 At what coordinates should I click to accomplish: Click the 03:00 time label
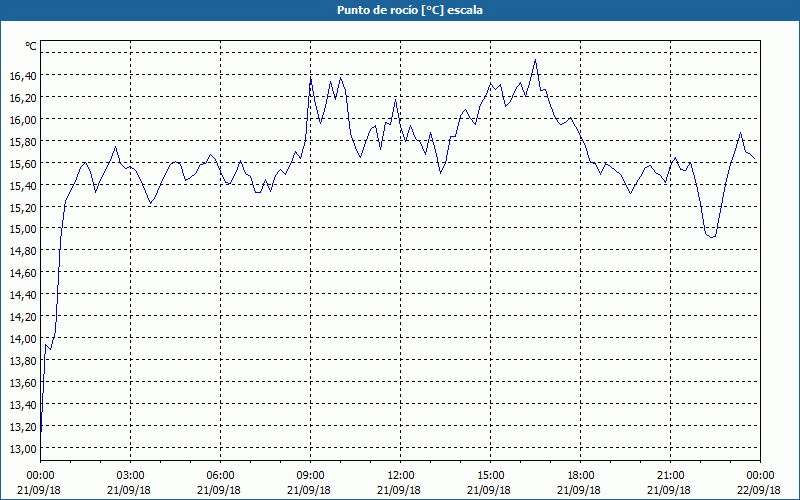(131, 476)
